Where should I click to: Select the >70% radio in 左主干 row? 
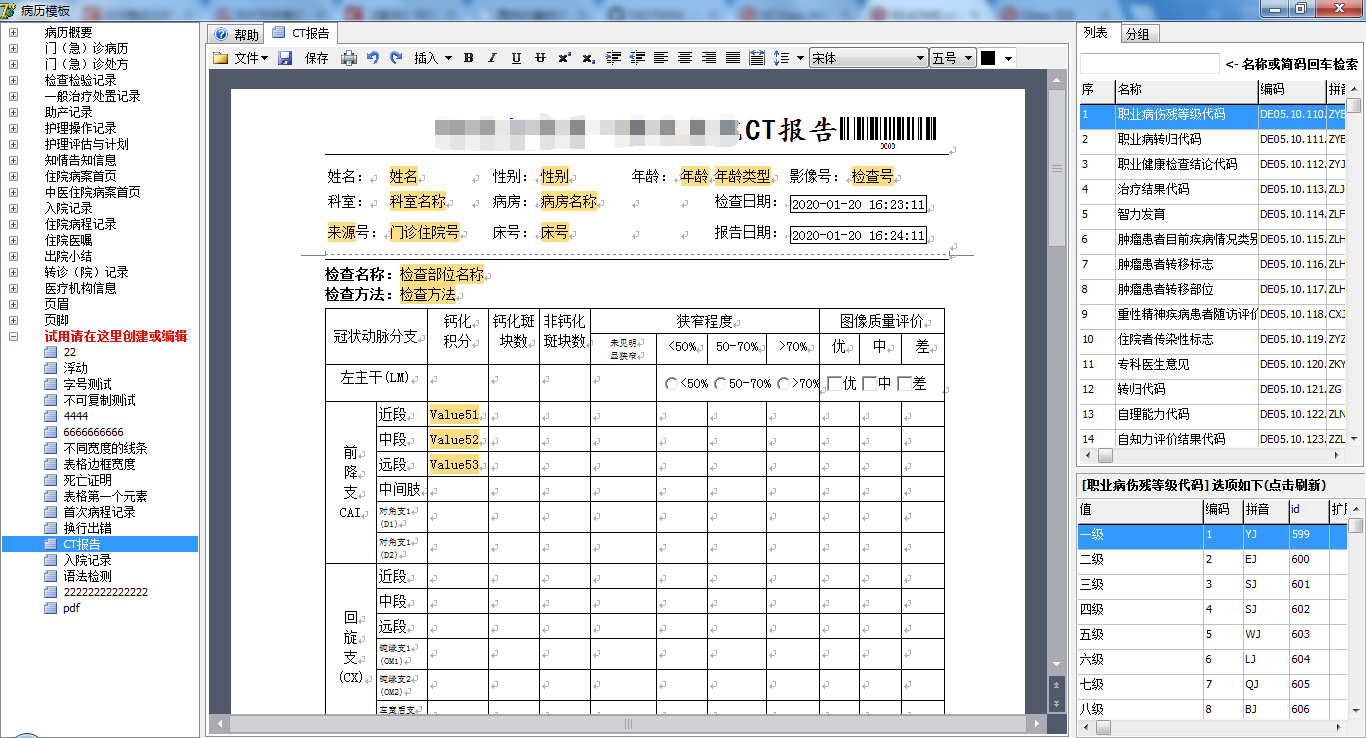[783, 384]
